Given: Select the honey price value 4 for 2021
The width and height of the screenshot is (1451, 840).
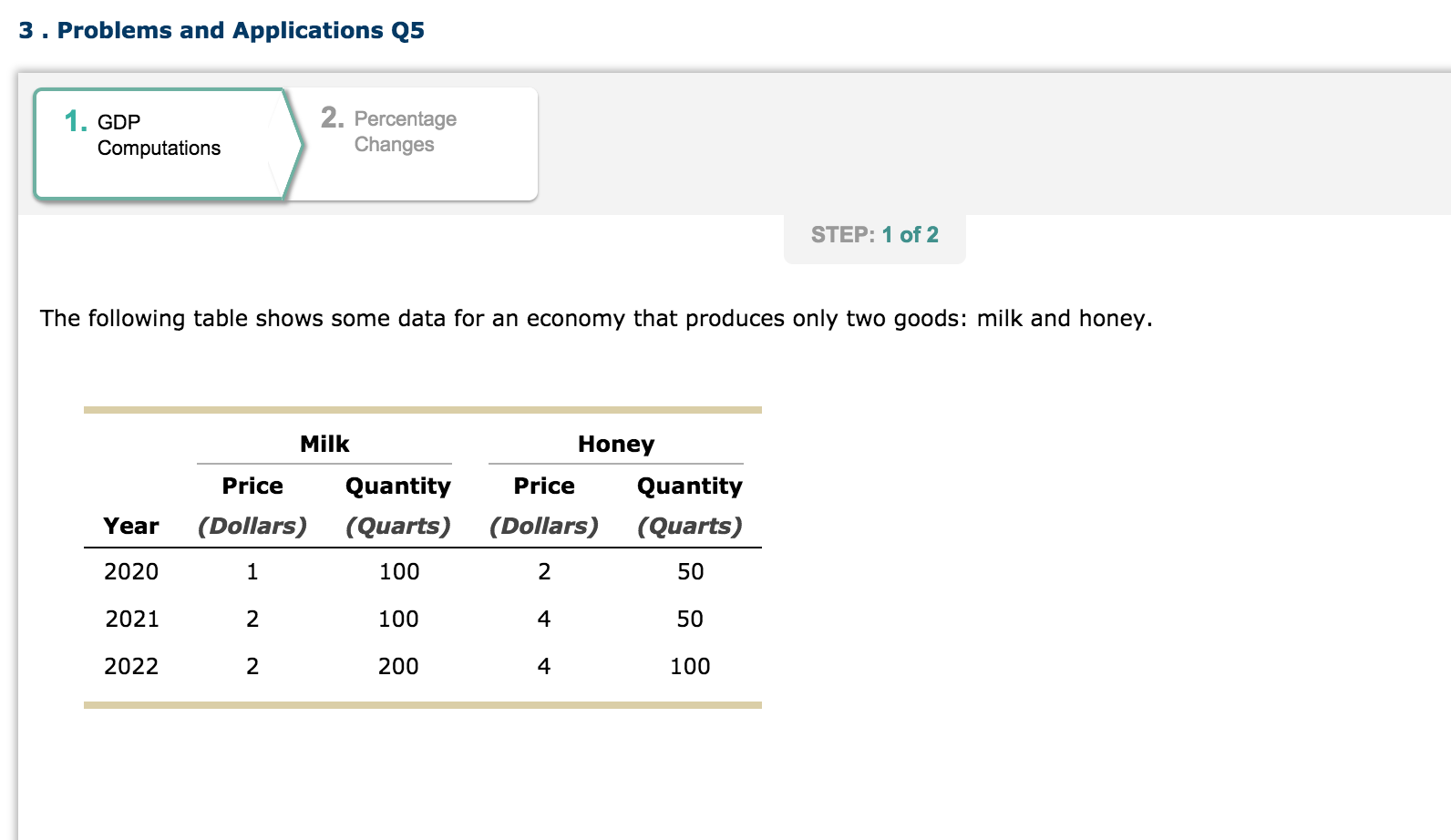Looking at the screenshot, I should pyautogui.click(x=543, y=619).
